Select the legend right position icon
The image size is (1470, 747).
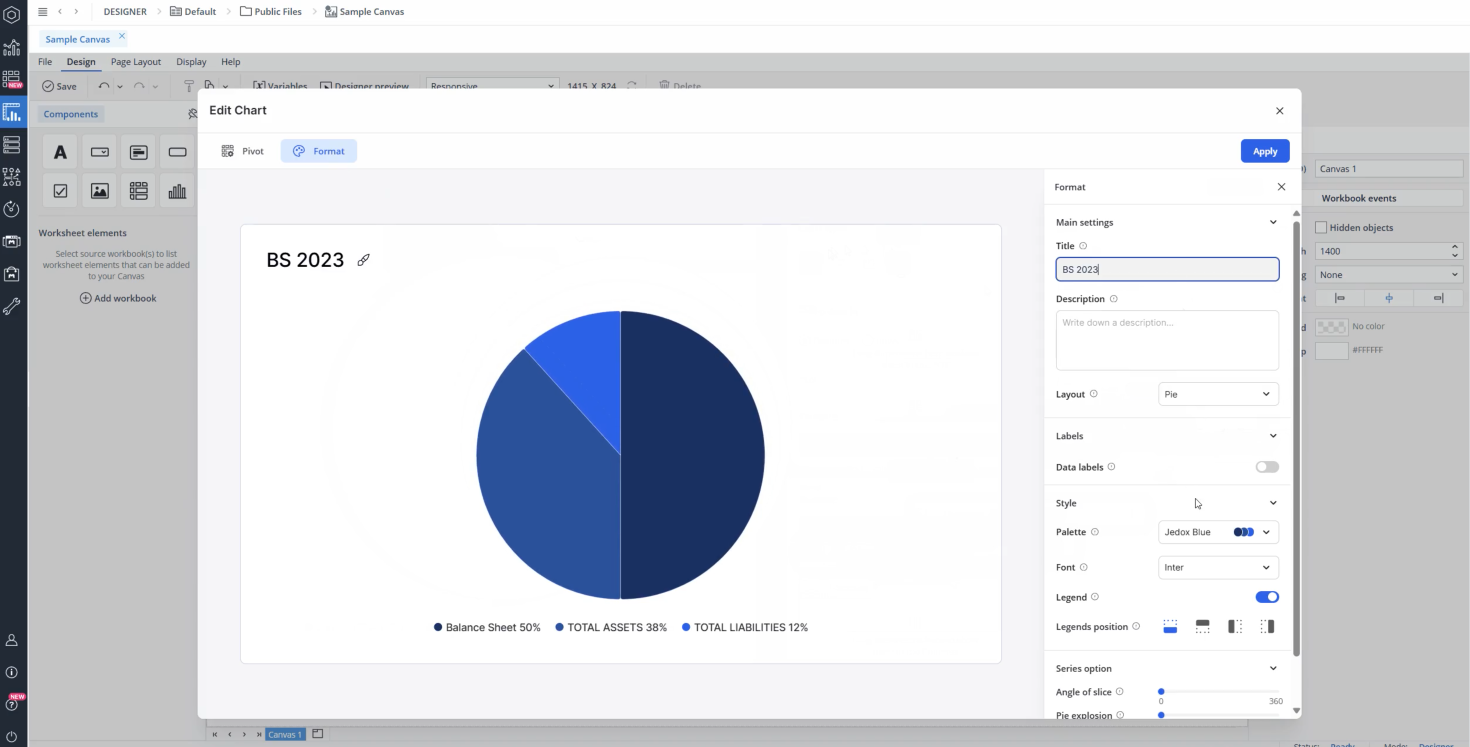[1267, 627]
